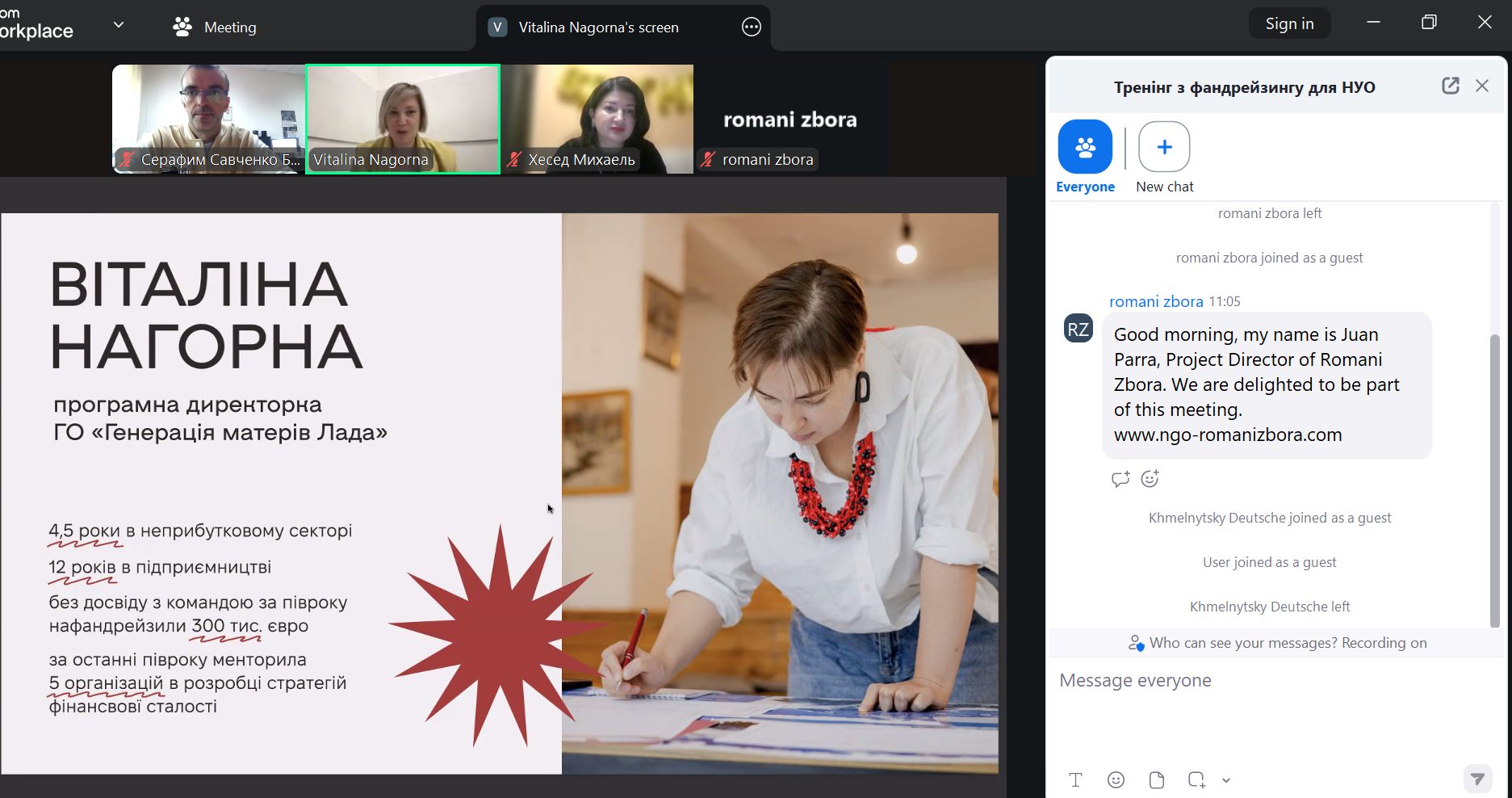This screenshot has width=1512, height=798.
Task: Select the Vitalina Nagorna's screen tab
Action: pos(597,27)
